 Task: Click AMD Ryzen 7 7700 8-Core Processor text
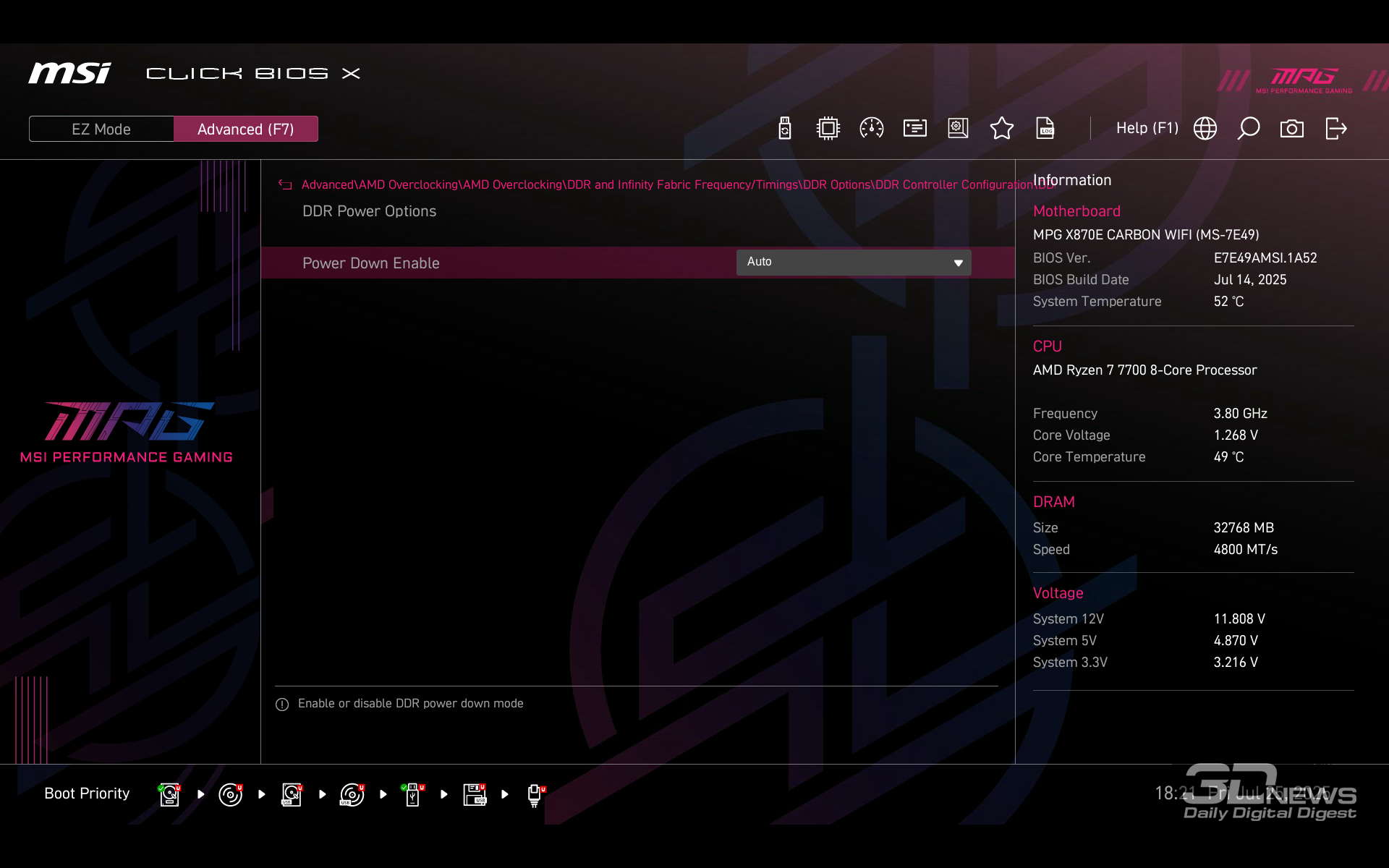coord(1144,370)
